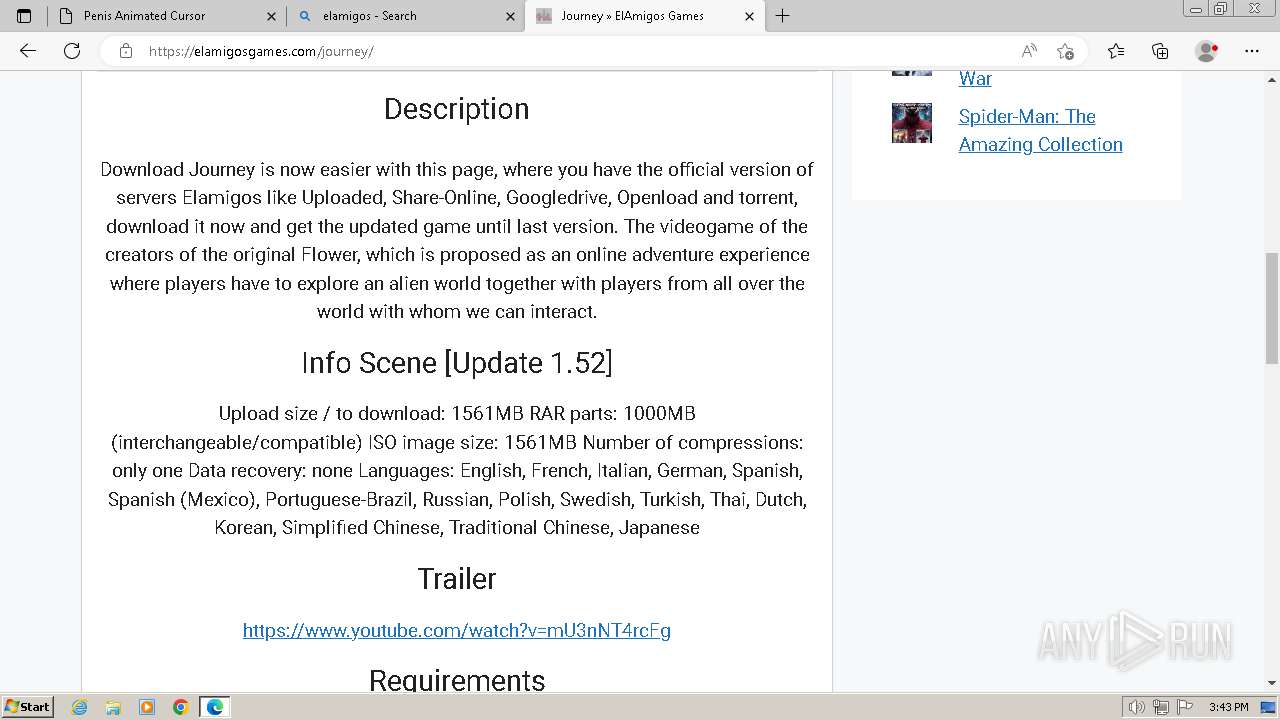Image resolution: width=1280 pixels, height=720 pixels.
Task: Switch to Penis Animated Cursor tab
Action: [x=165, y=16]
